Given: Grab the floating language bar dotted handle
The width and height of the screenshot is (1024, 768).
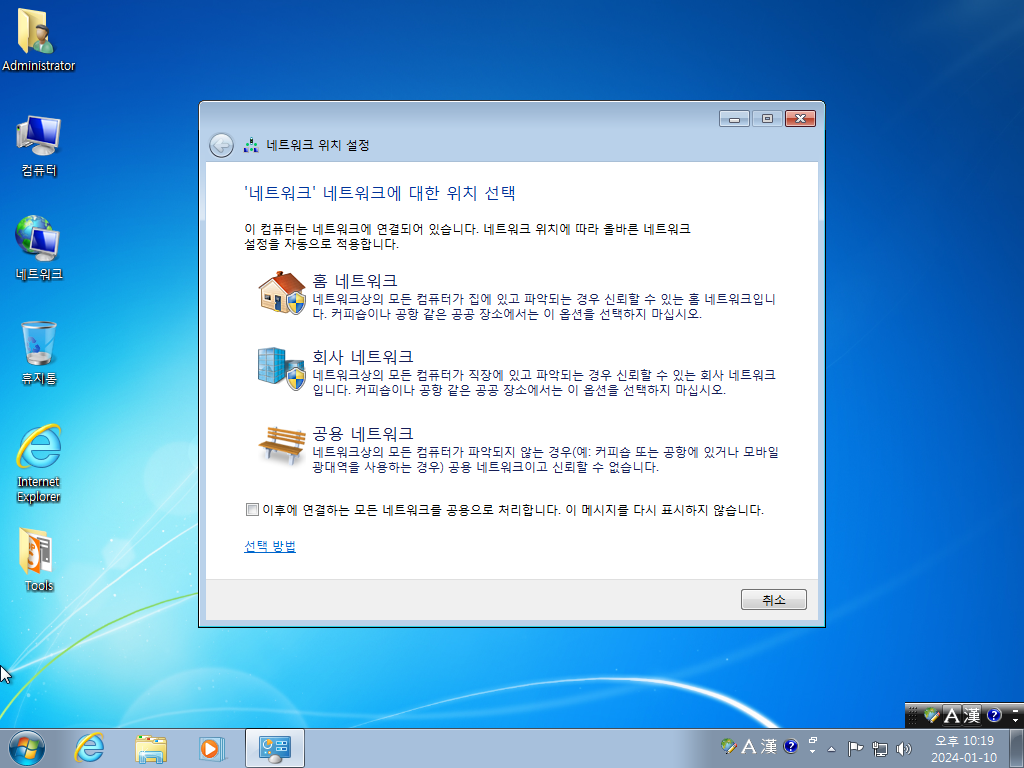Looking at the screenshot, I should 913,716.
